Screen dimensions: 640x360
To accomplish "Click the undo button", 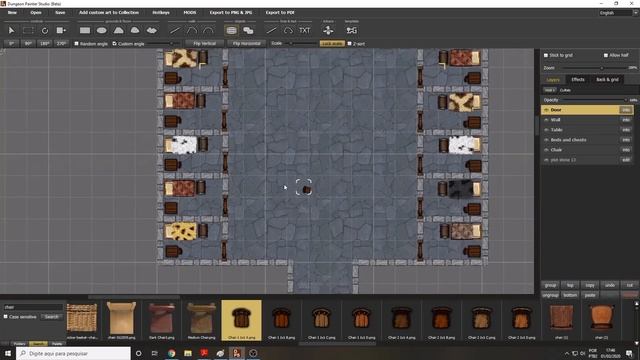I will pos(610,285).
